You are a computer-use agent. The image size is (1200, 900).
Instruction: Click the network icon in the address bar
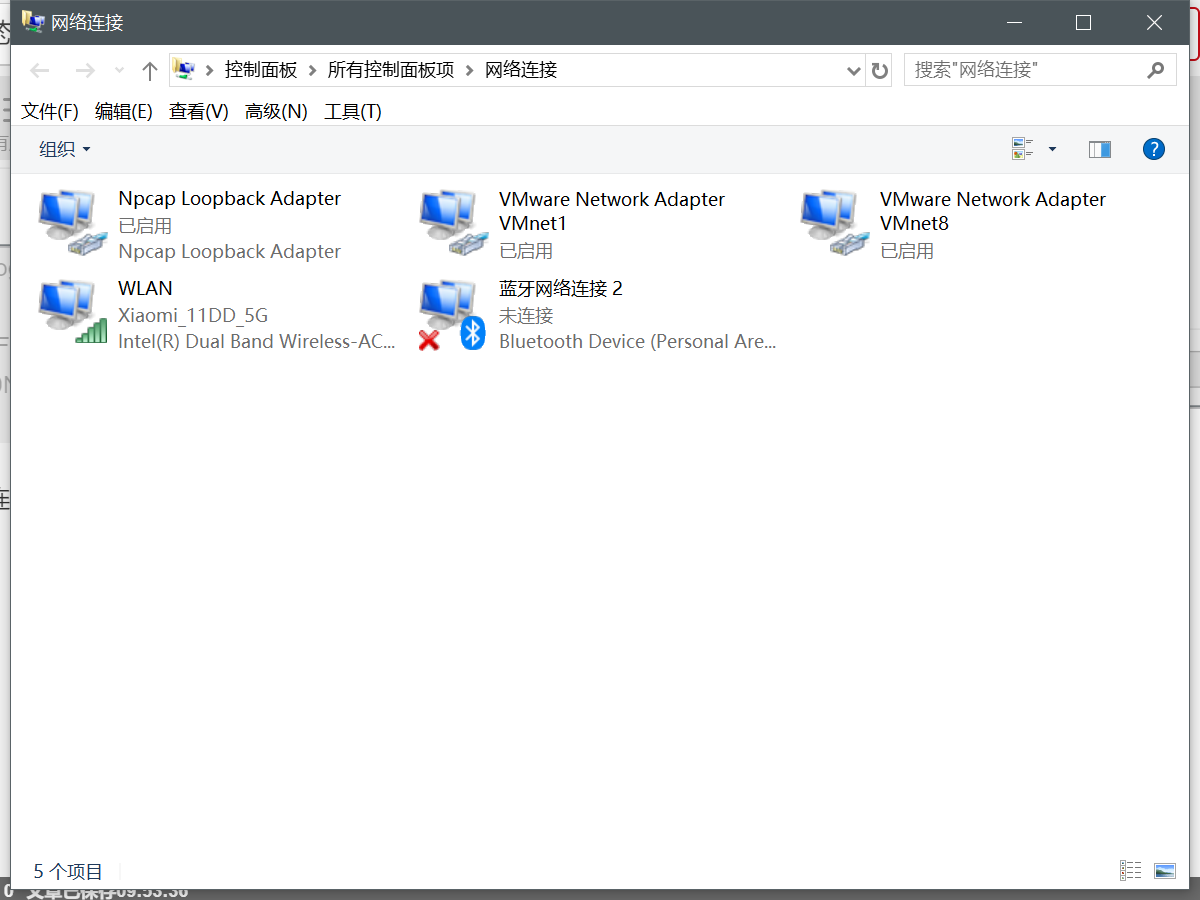184,69
